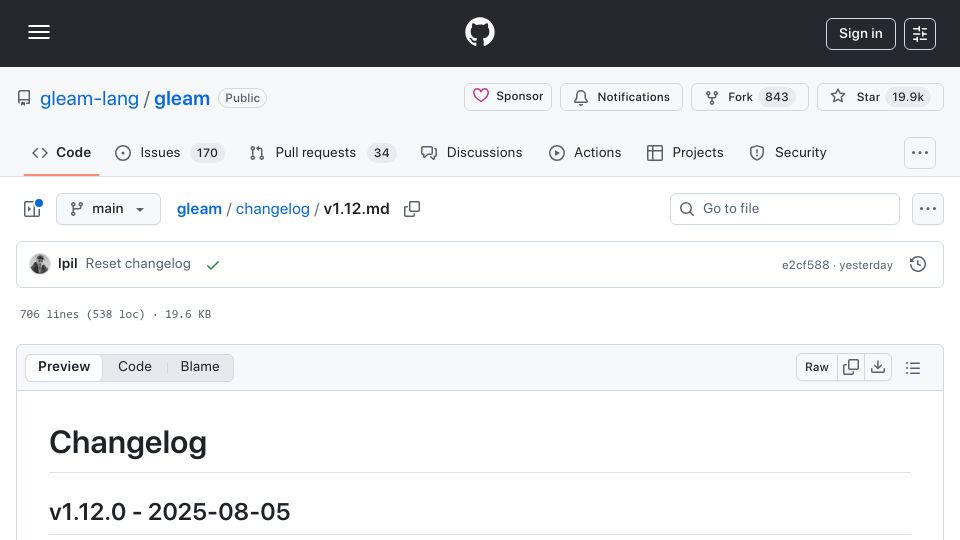The height and width of the screenshot is (540, 960).
Task: Navigate to gleam root in breadcrumb
Action: pyautogui.click(x=199, y=209)
